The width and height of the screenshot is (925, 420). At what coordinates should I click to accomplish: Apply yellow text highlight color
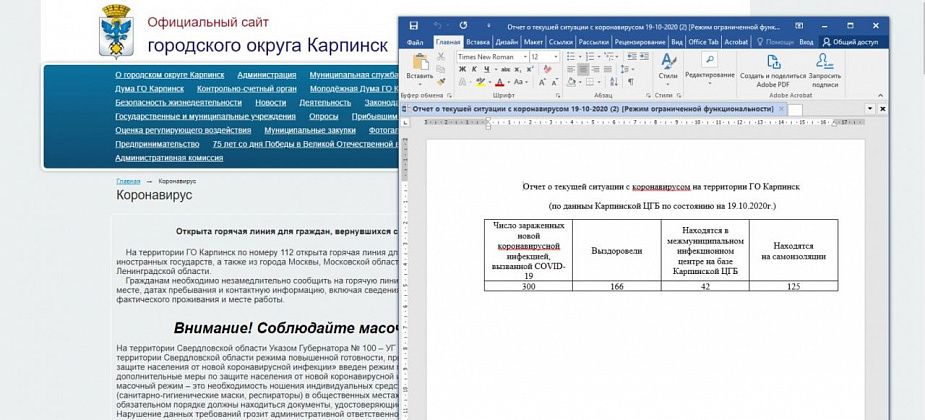click(x=482, y=81)
